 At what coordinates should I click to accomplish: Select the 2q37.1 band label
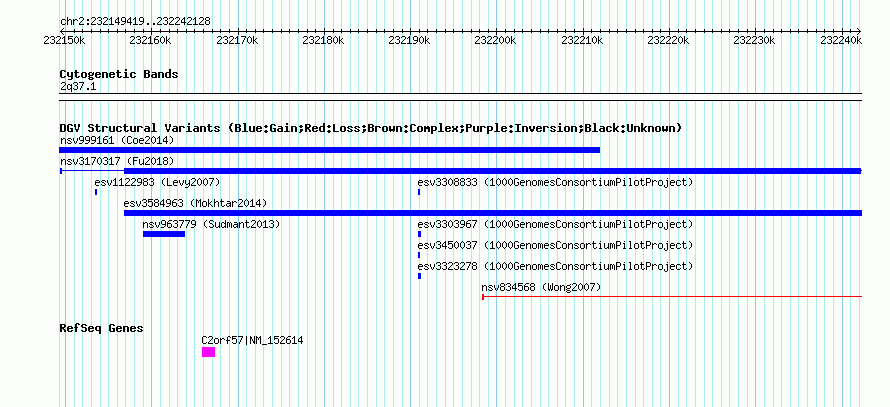pyautogui.click(x=78, y=86)
